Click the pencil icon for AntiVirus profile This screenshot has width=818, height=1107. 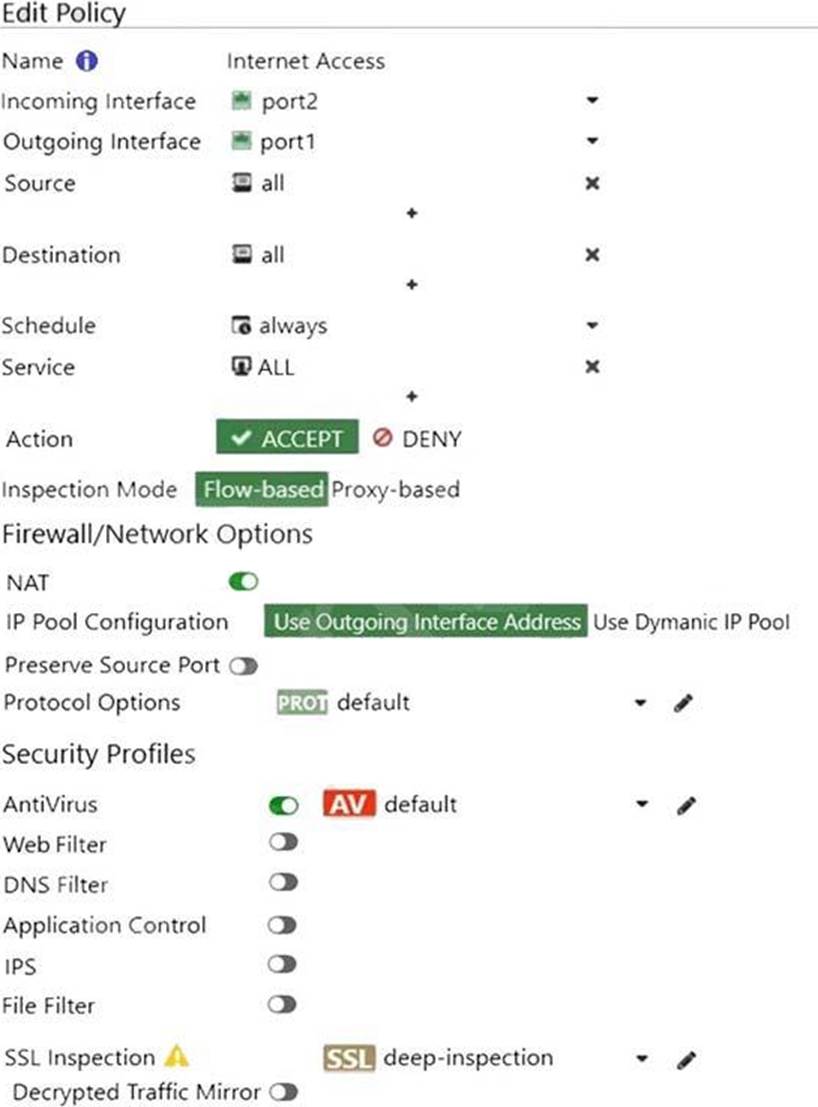click(685, 805)
